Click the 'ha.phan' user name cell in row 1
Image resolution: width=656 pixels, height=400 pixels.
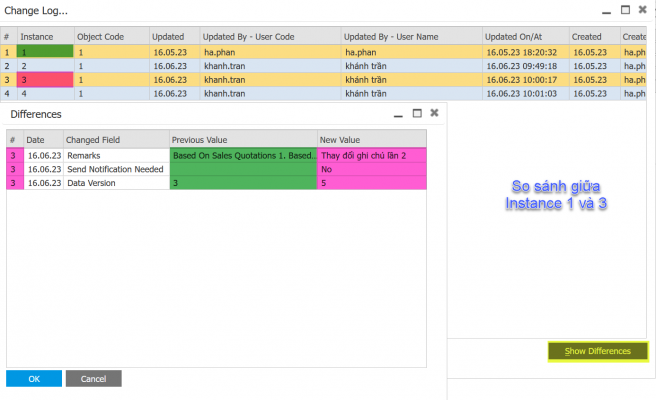(x=412, y=52)
